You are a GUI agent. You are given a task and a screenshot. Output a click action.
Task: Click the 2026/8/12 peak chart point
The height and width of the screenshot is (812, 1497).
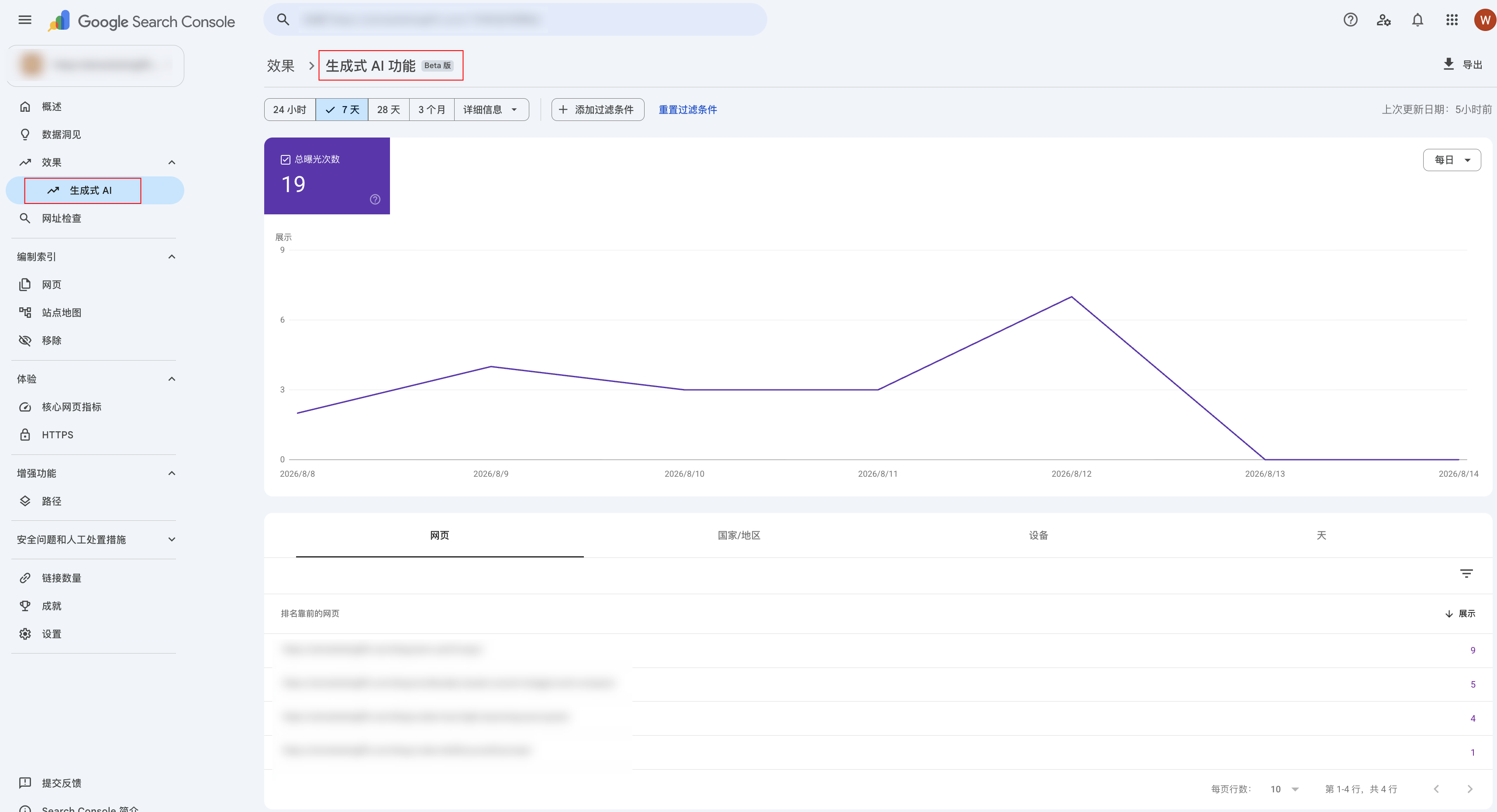click(1071, 297)
